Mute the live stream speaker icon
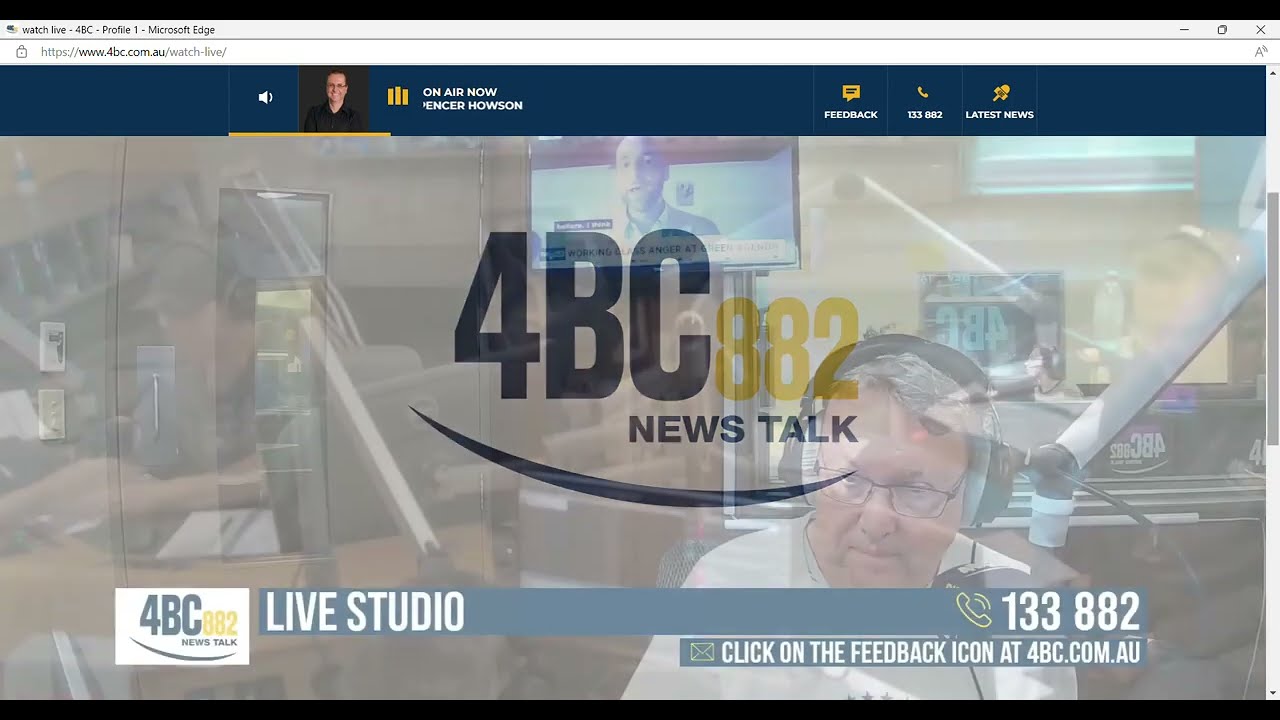The height and width of the screenshot is (720, 1280). [265, 97]
